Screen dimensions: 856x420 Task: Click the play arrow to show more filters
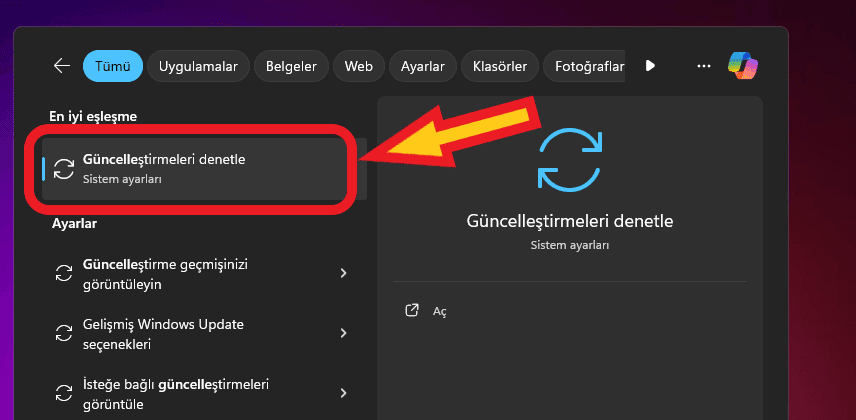pyautogui.click(x=650, y=66)
